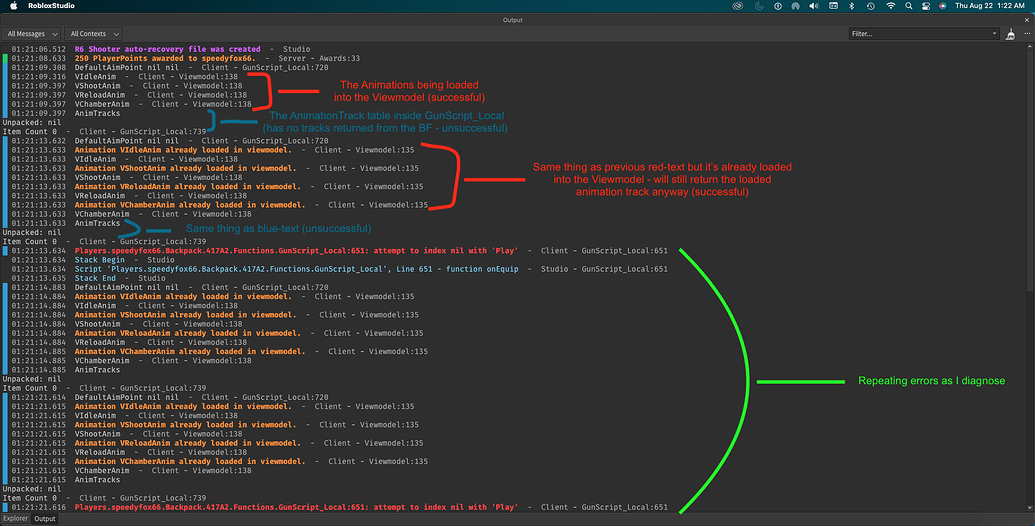
Task: Clear the output log with the broom icon
Action: click(x=1010, y=34)
